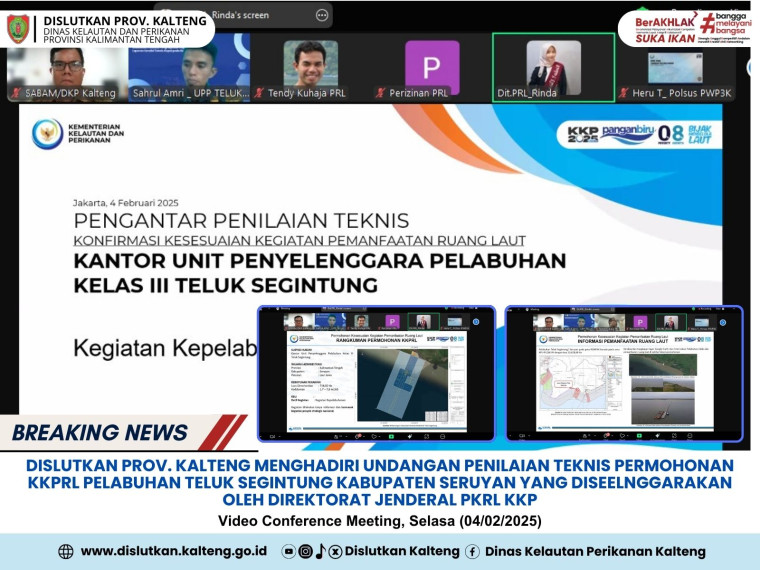760x570 pixels.
Task: Select the Tendy Kuhaja PRL participant video
Action: click(311, 68)
